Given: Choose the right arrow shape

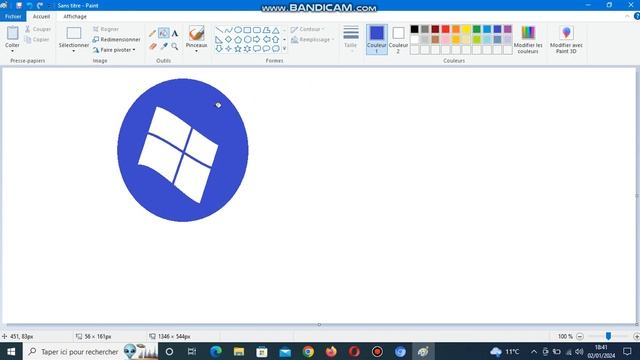Looking at the screenshot, I should 257,40.
